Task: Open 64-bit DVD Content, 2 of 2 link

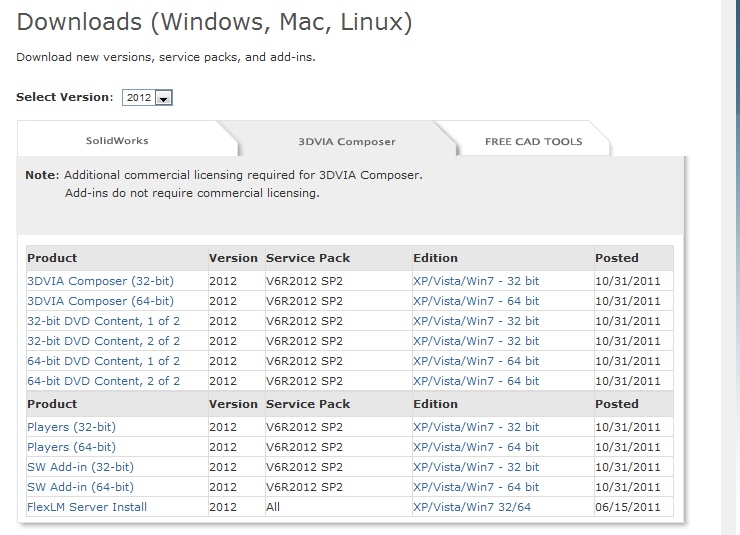Action: coord(103,381)
